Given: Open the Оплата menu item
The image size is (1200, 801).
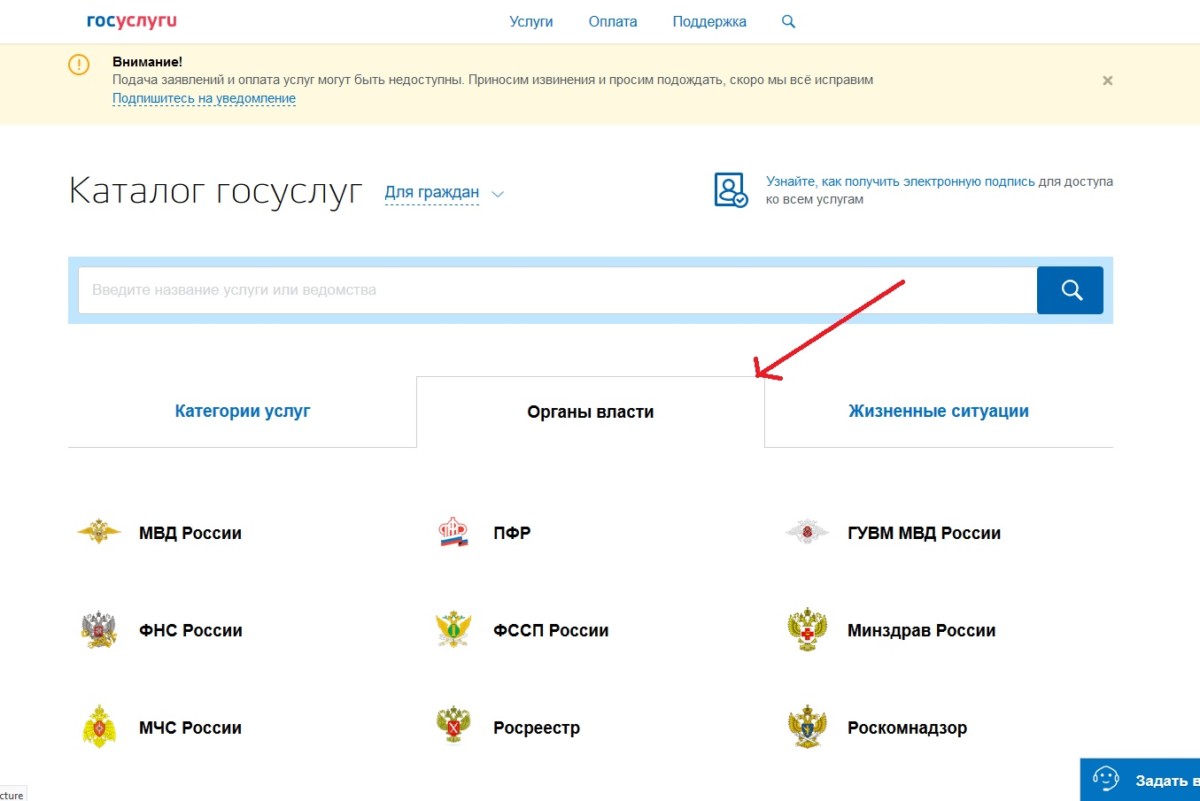Looking at the screenshot, I should (x=613, y=22).
